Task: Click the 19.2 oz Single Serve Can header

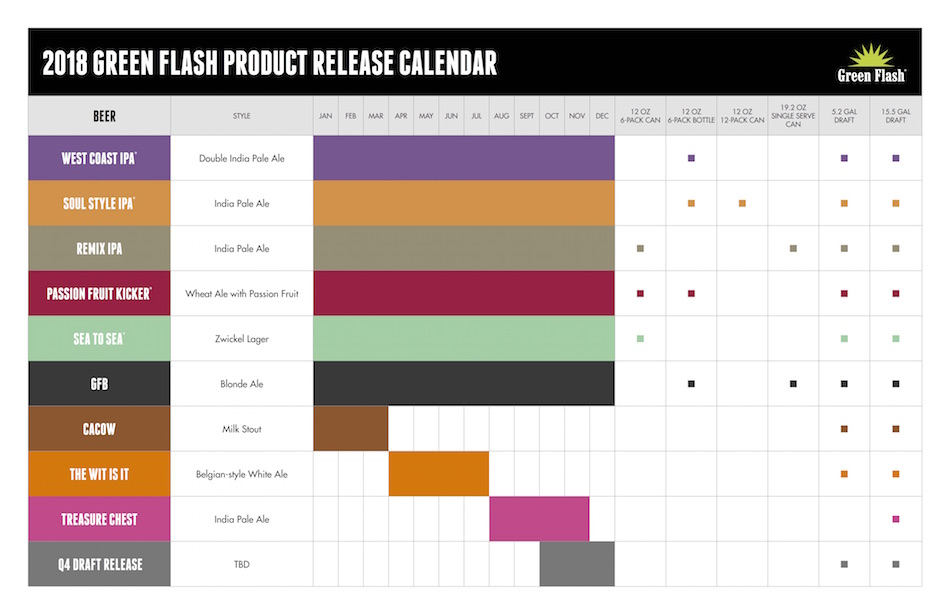Action: tap(793, 116)
